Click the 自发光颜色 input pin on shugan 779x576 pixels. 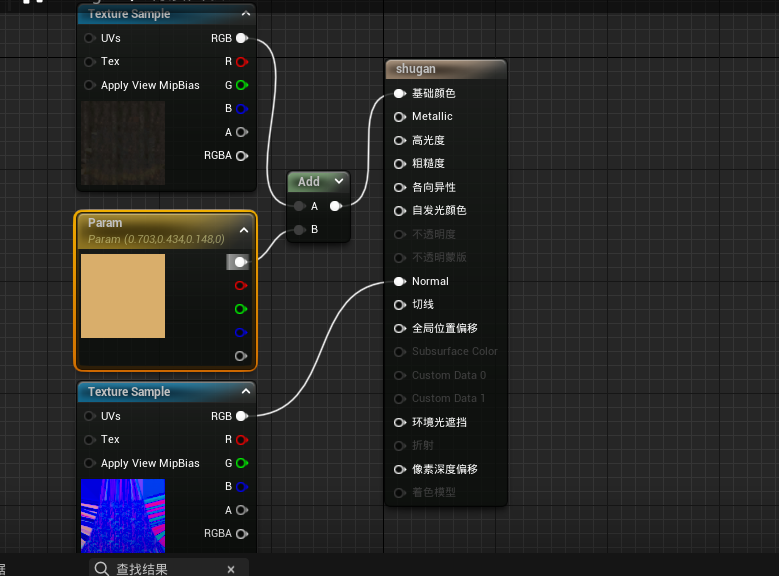click(399, 211)
